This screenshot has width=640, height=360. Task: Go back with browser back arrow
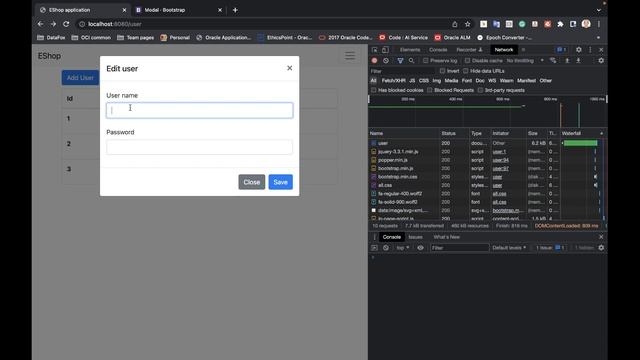pyautogui.click(x=40, y=24)
